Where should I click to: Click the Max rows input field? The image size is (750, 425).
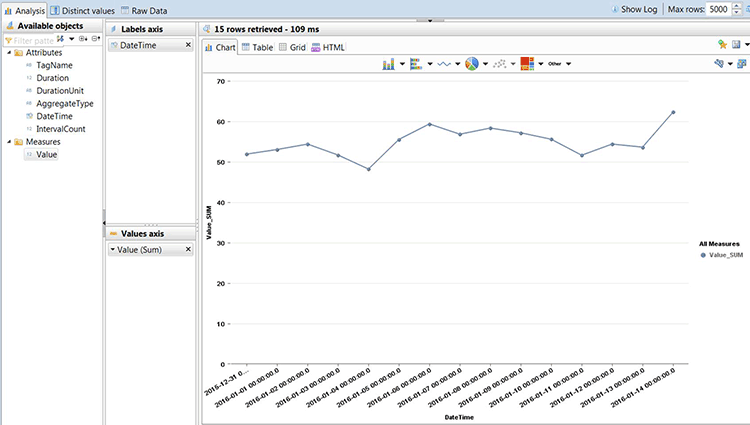(x=717, y=9)
